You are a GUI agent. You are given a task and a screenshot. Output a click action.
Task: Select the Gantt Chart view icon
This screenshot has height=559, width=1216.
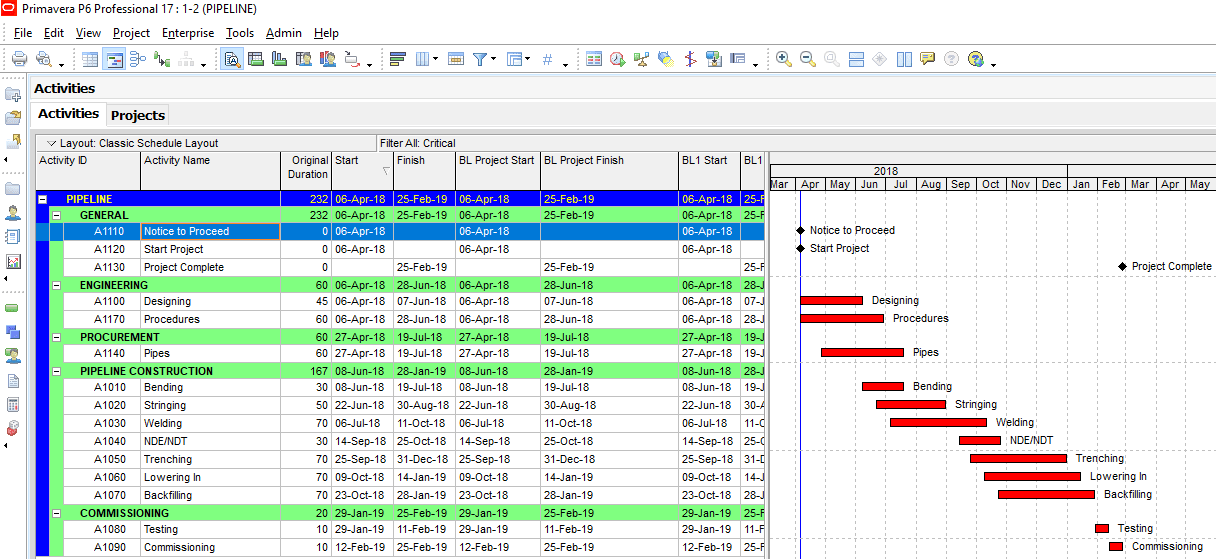click(x=114, y=59)
